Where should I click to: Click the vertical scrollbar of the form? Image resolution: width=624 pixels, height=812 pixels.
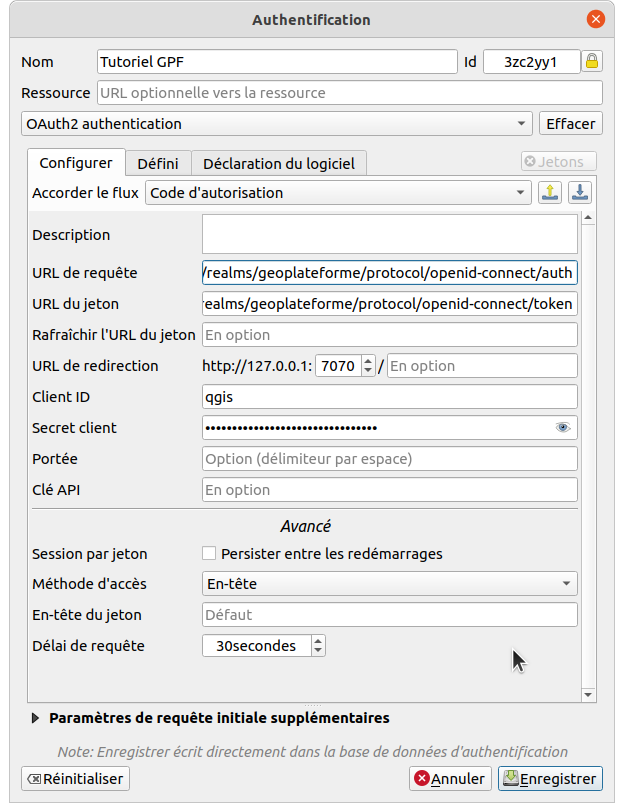[x=588, y=450]
